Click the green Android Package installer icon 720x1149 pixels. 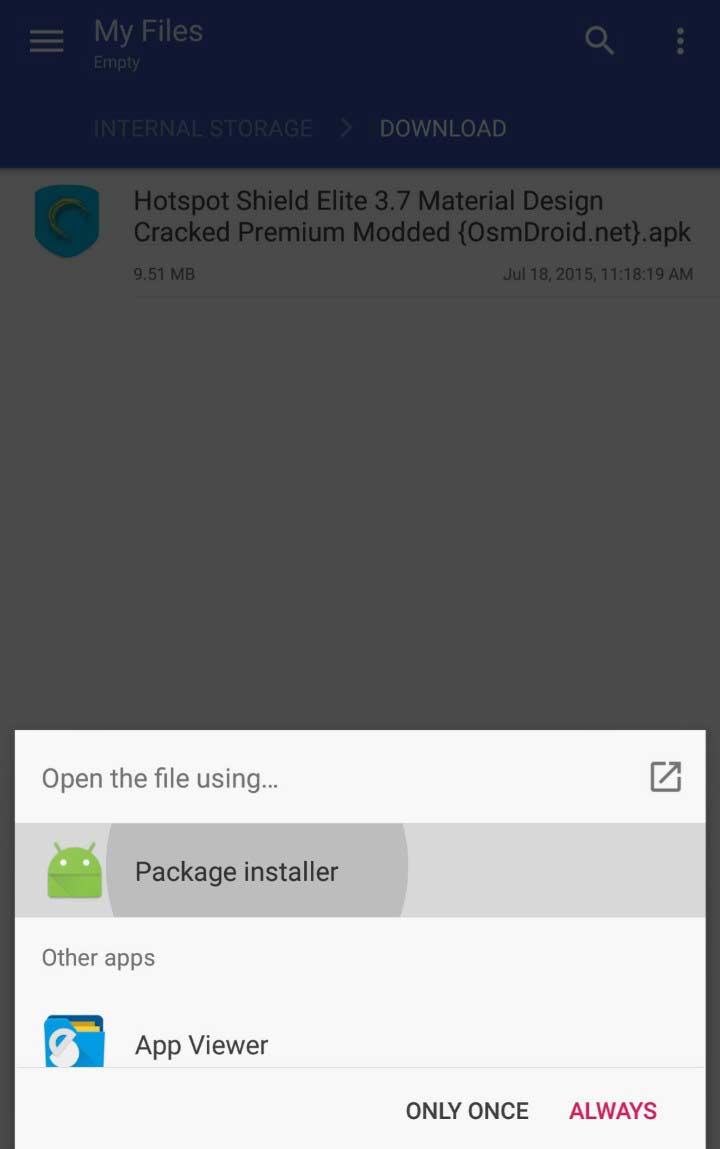[74, 871]
